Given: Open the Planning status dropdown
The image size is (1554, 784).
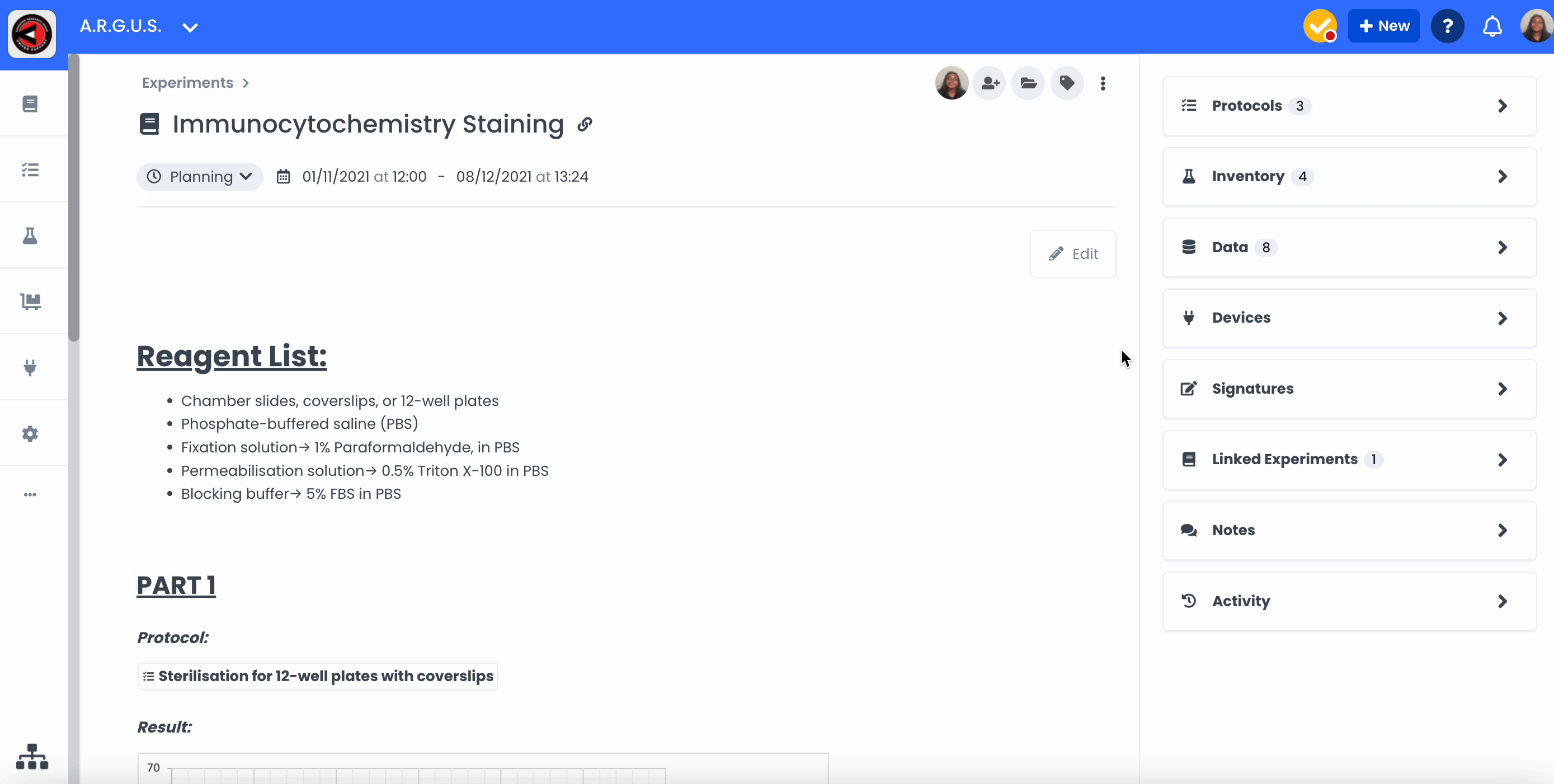Looking at the screenshot, I should coord(200,177).
